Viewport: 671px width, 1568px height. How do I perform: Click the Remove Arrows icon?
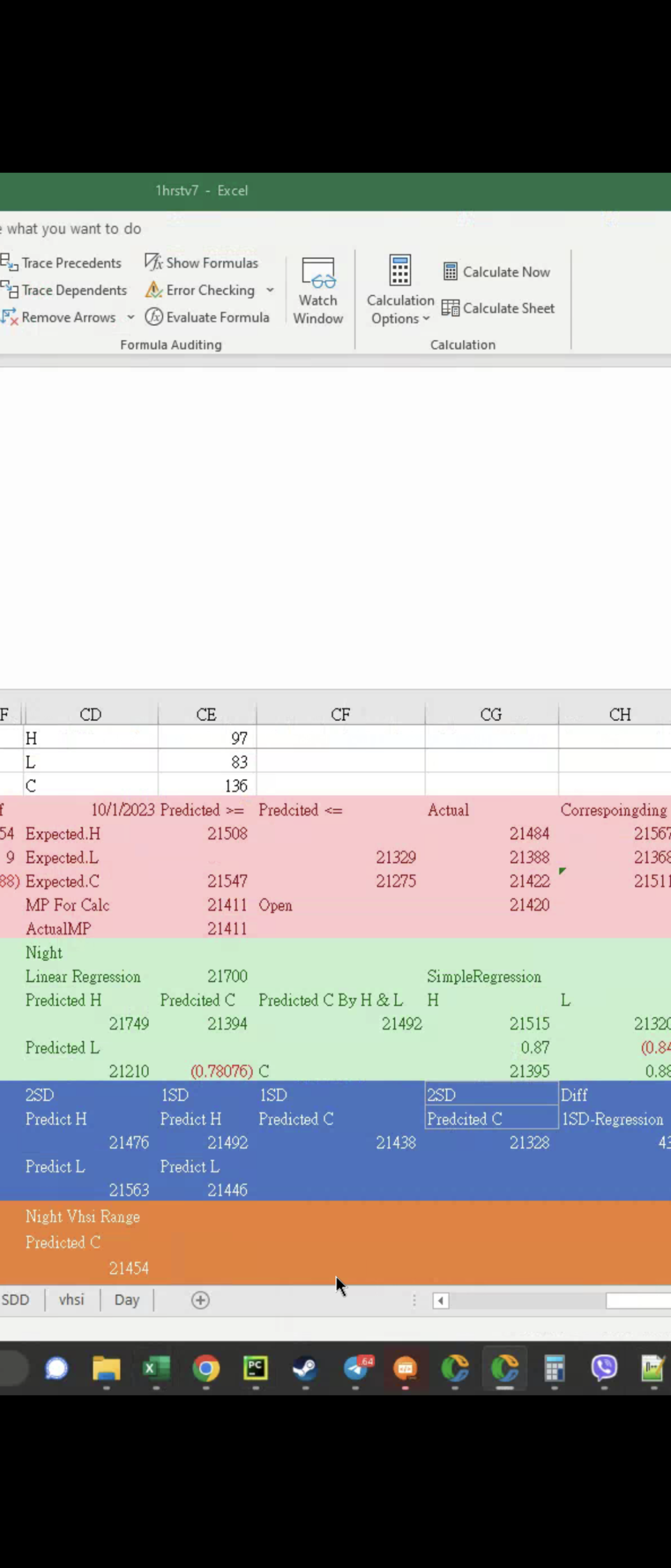pos(10,317)
